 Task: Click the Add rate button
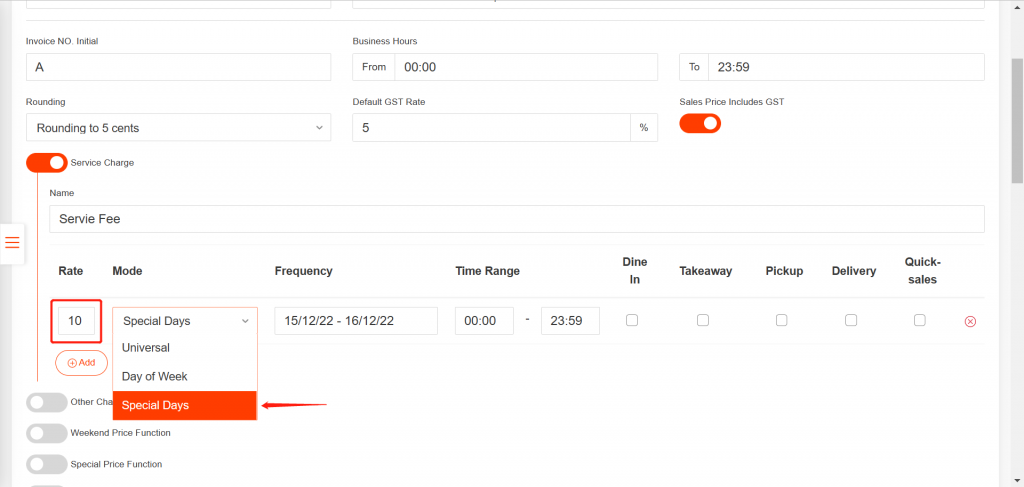(81, 362)
